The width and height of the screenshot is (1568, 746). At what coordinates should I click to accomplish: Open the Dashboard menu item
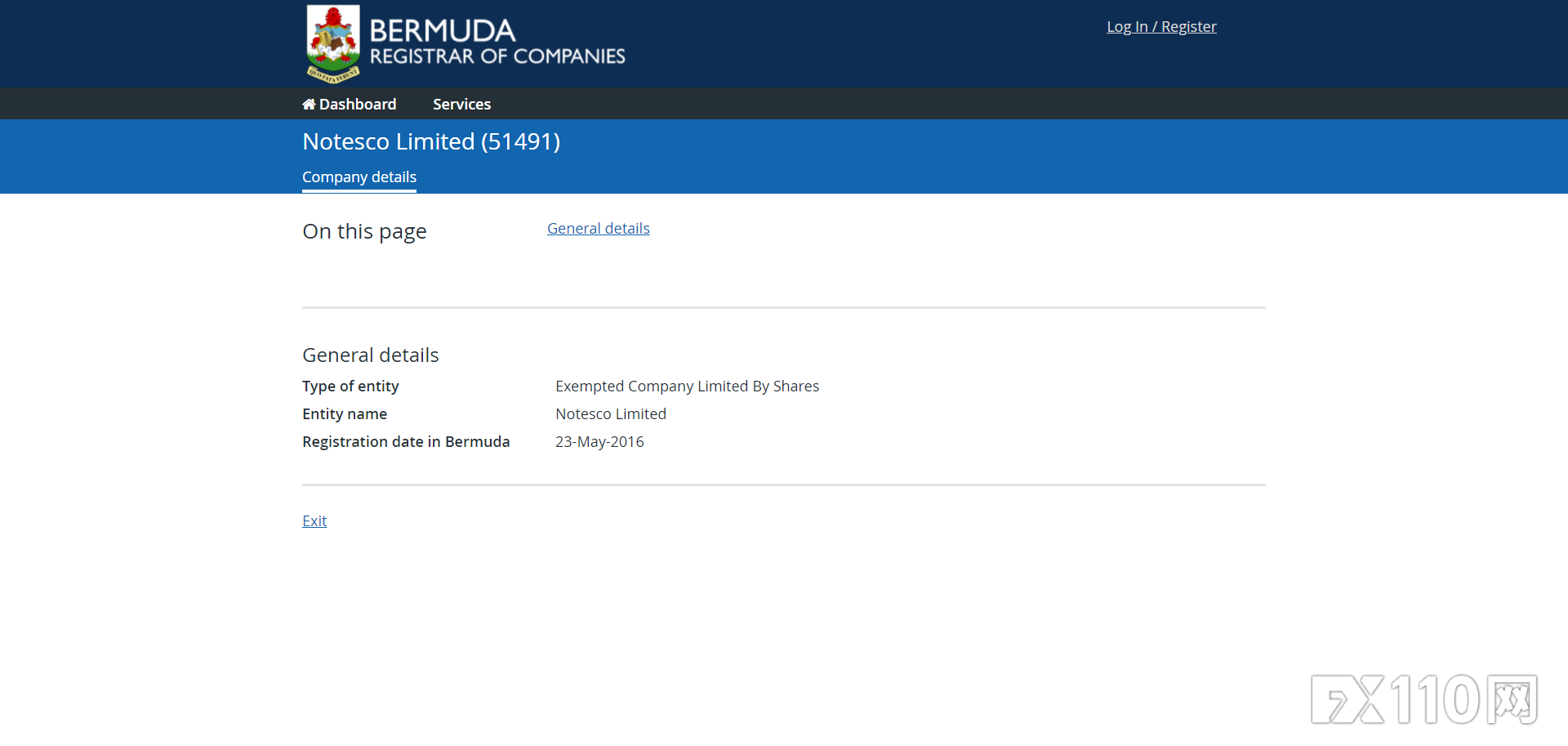357,104
